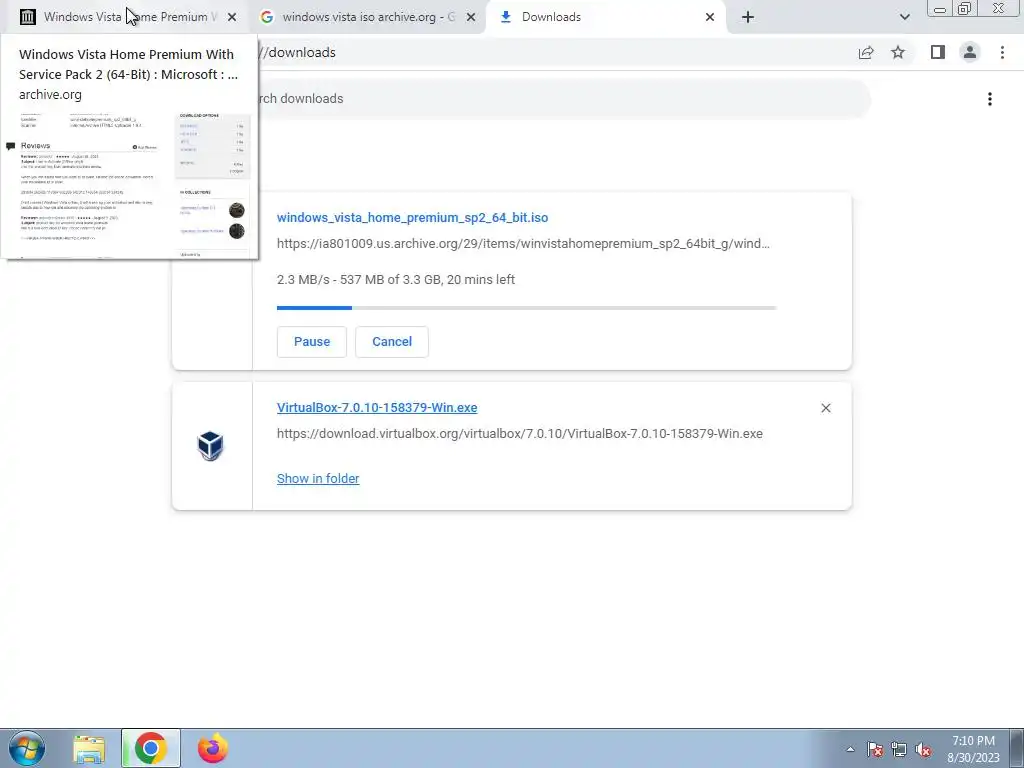Launch Firefox from the taskbar
Screen dimensions: 1024x768
click(212, 748)
